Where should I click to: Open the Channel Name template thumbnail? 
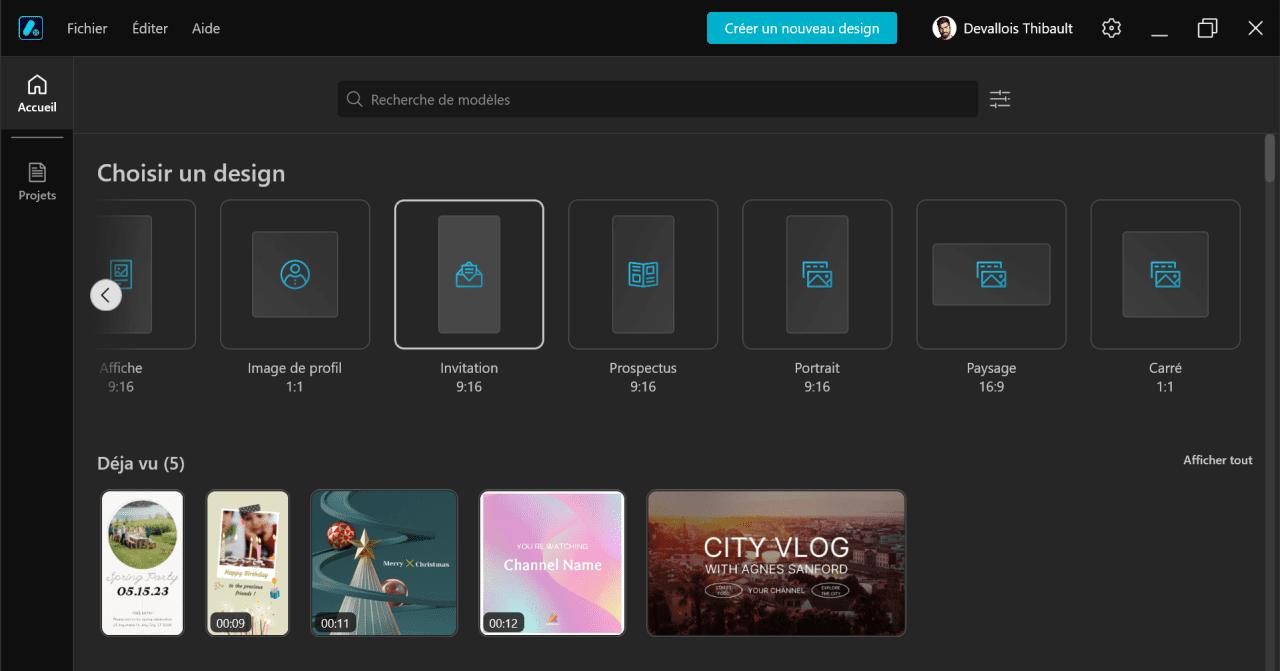[x=553, y=563]
